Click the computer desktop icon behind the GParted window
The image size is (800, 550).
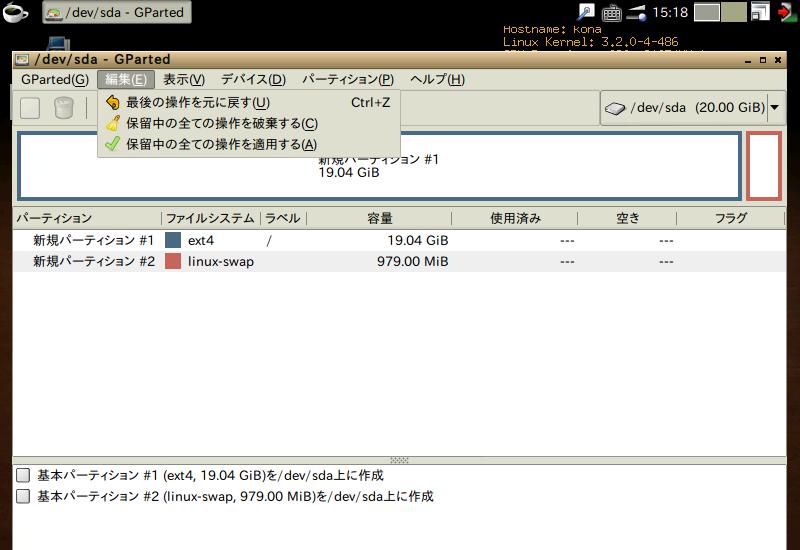tap(58, 43)
